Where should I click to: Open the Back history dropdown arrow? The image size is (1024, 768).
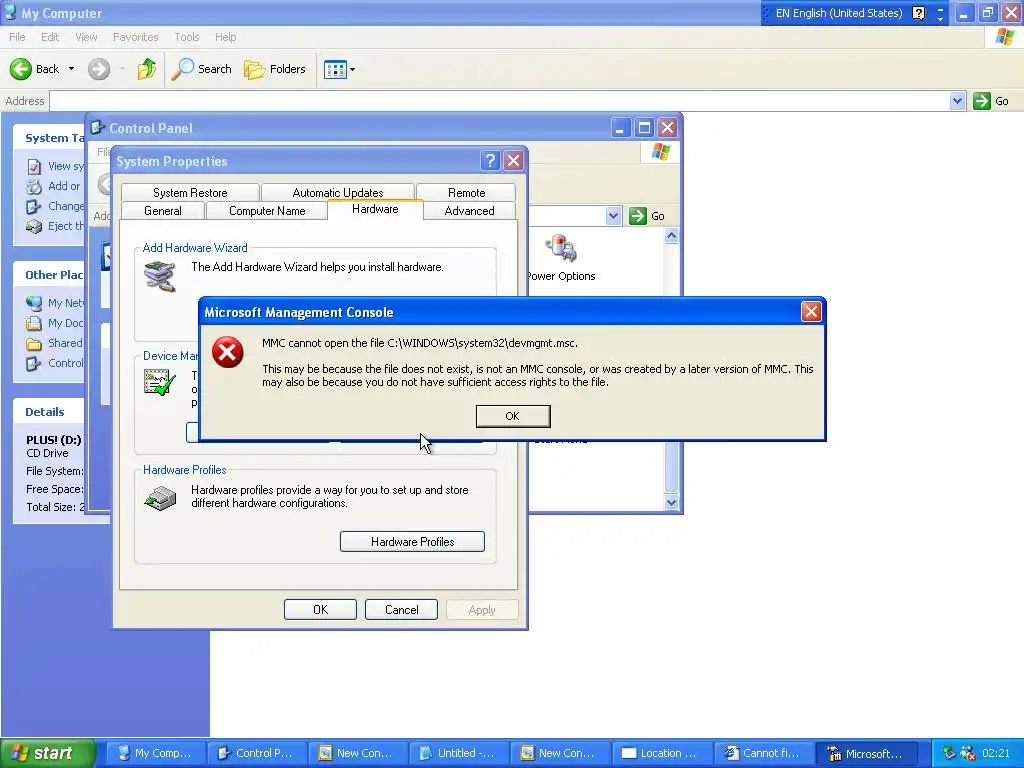point(71,69)
